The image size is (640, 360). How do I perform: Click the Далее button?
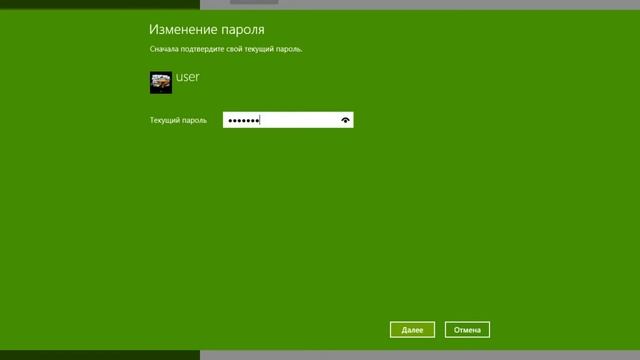tap(412, 330)
